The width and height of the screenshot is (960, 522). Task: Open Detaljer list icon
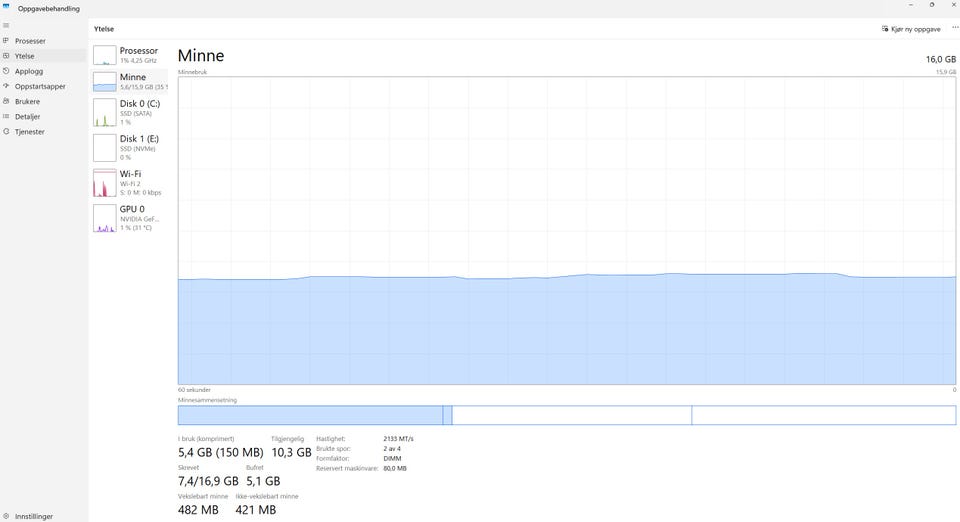6,116
